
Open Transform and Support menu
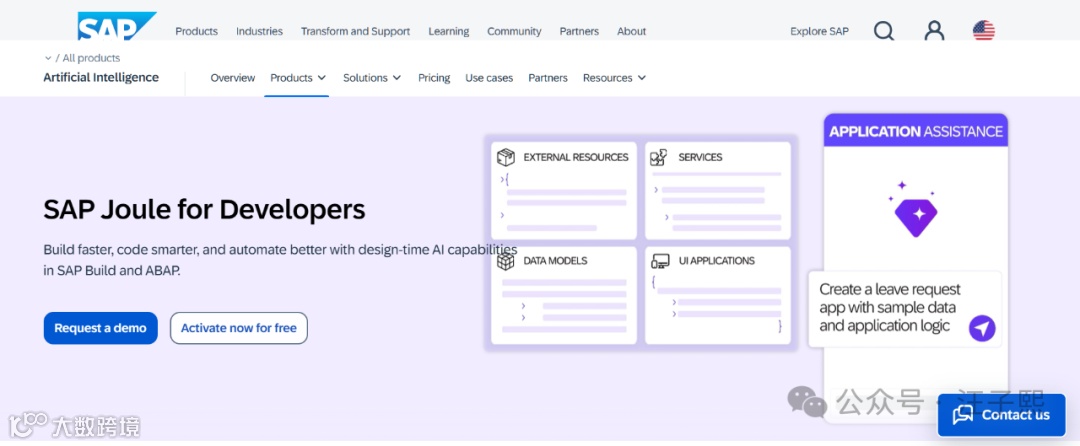(355, 31)
